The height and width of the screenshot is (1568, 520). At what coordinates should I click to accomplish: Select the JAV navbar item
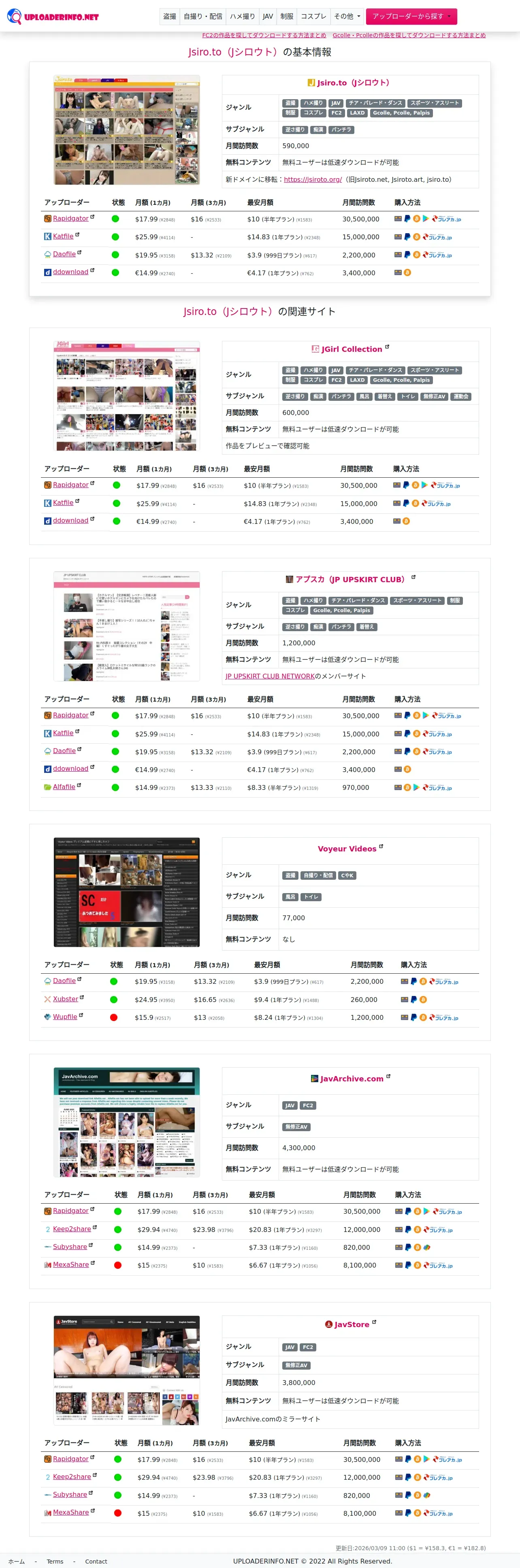pyautogui.click(x=267, y=17)
